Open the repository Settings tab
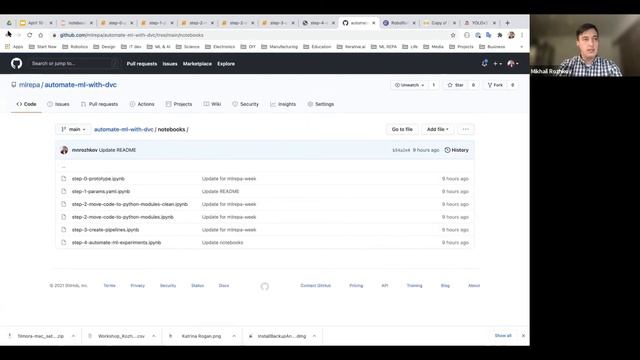Image resolution: width=640 pixels, height=360 pixels. [x=321, y=104]
